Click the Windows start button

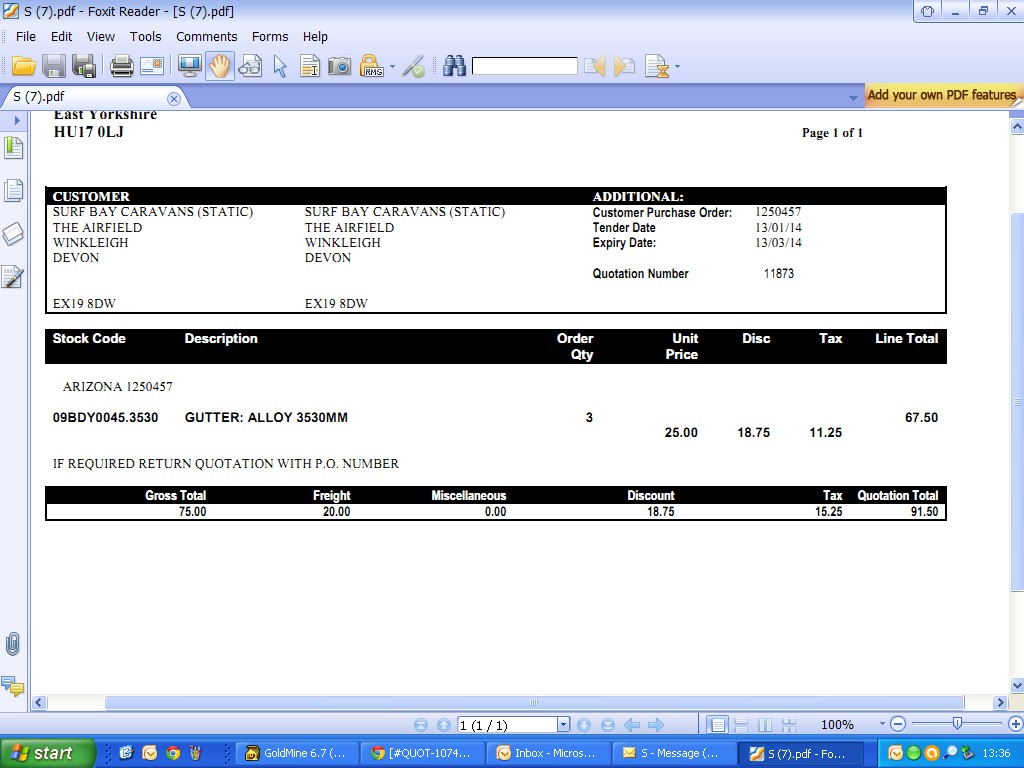pyautogui.click(x=47, y=753)
